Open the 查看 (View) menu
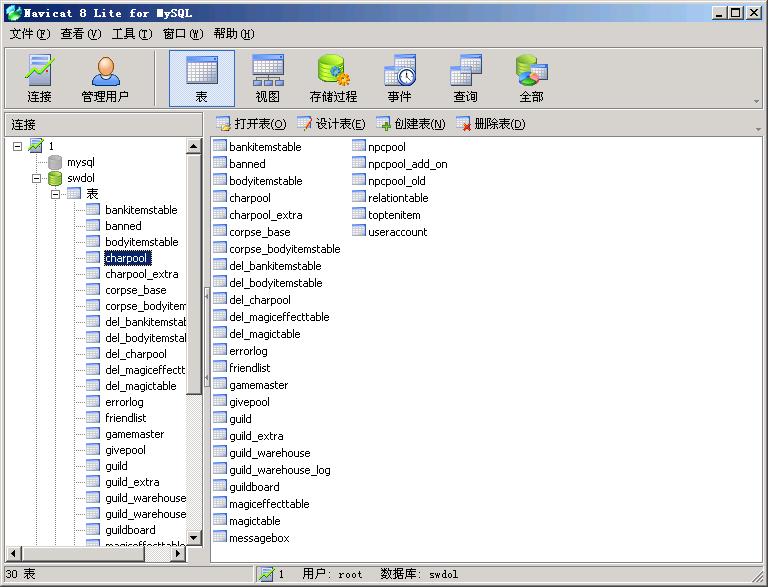The image size is (768, 587). click(x=81, y=34)
